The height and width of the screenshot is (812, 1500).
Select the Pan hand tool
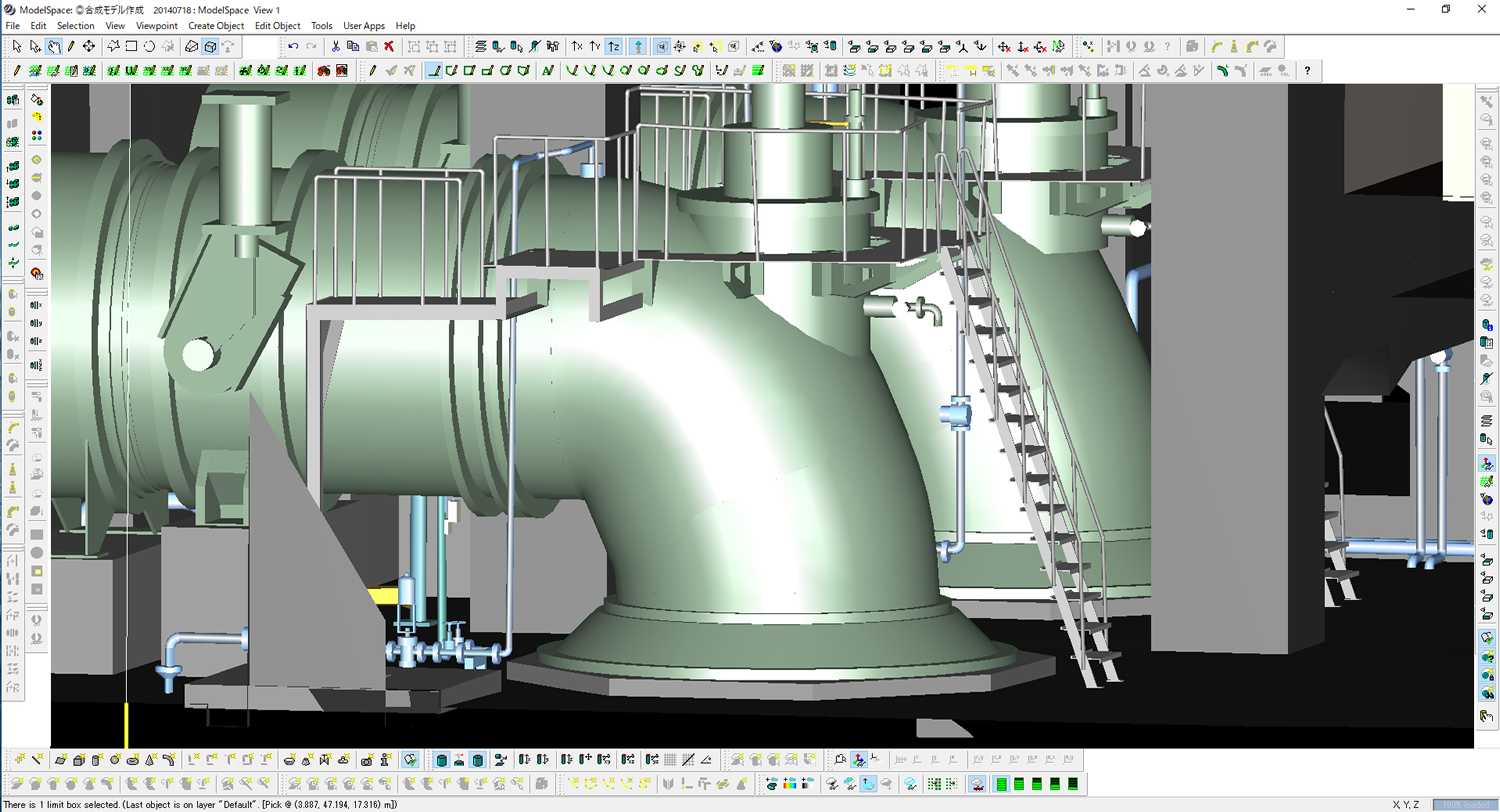coord(53,46)
